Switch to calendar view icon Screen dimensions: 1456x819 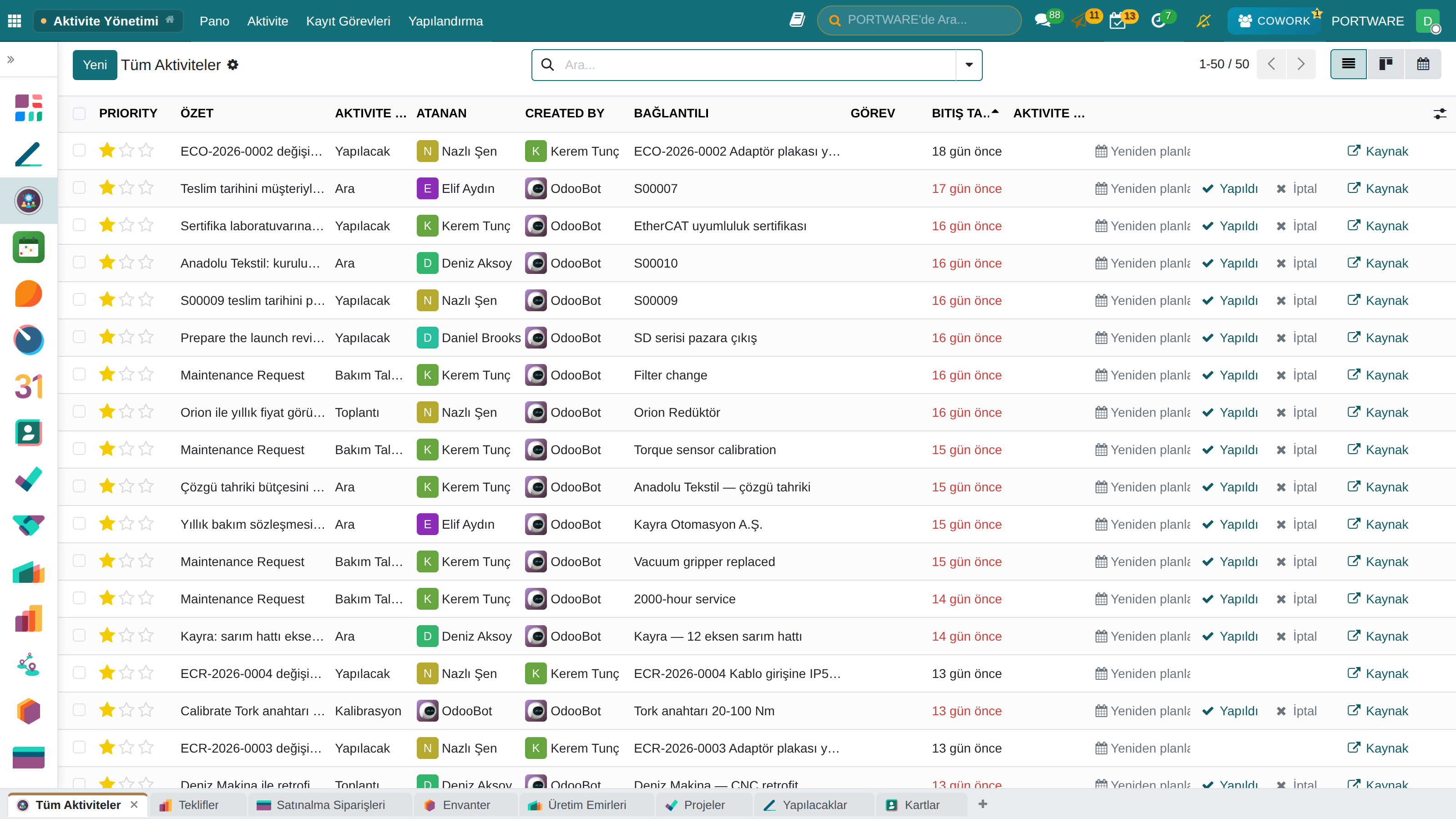pos(1423,64)
